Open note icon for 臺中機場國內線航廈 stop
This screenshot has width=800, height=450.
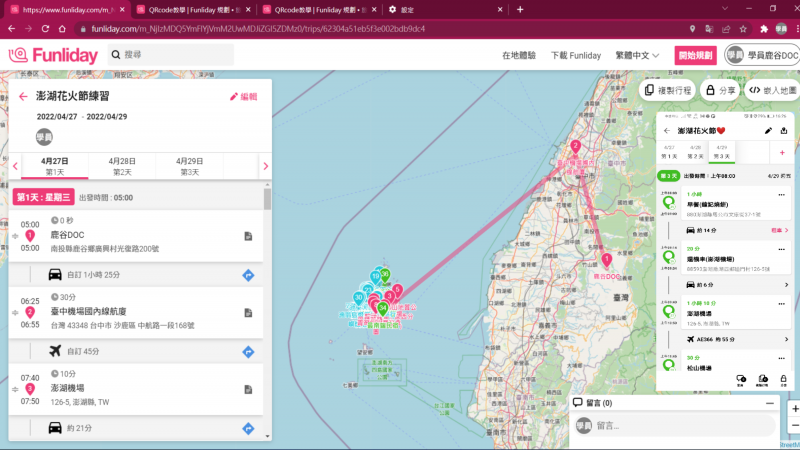point(248,312)
